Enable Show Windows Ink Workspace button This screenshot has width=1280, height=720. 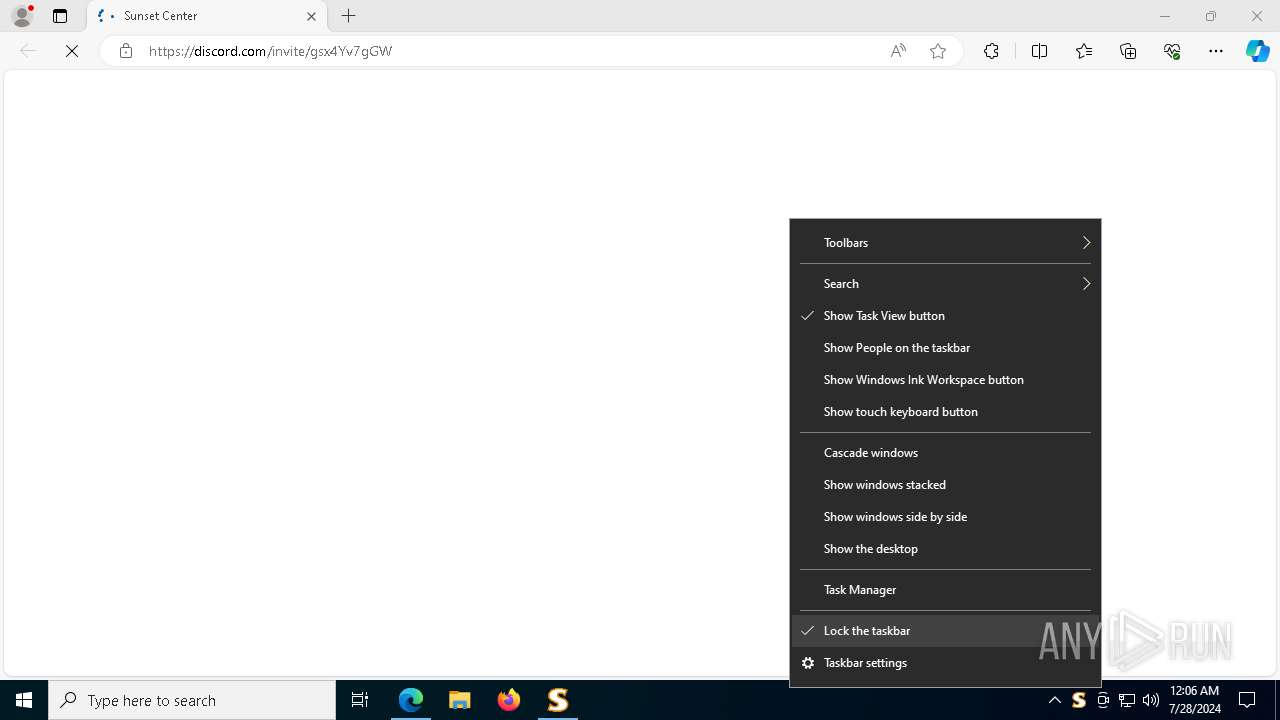(945, 380)
